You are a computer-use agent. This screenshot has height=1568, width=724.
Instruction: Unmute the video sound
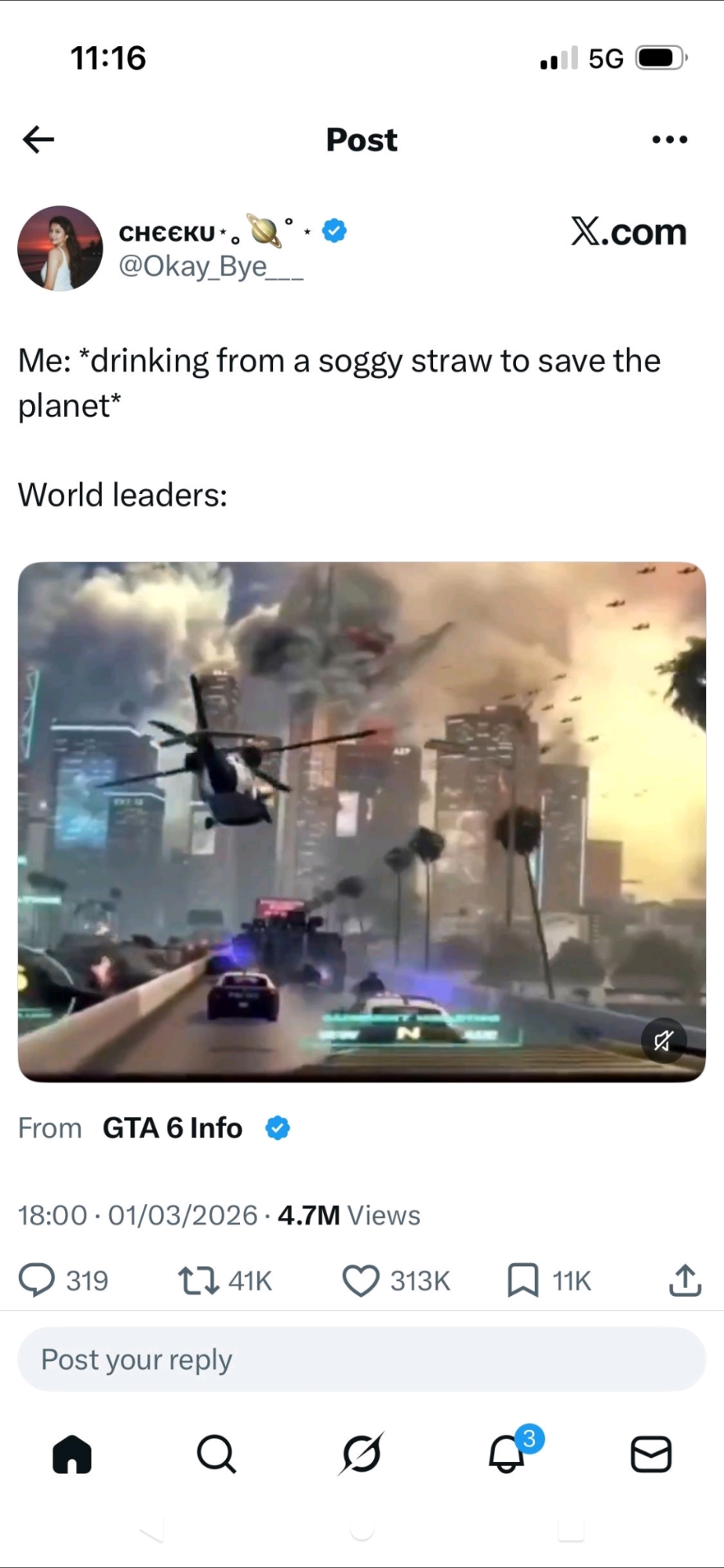[x=664, y=1040]
